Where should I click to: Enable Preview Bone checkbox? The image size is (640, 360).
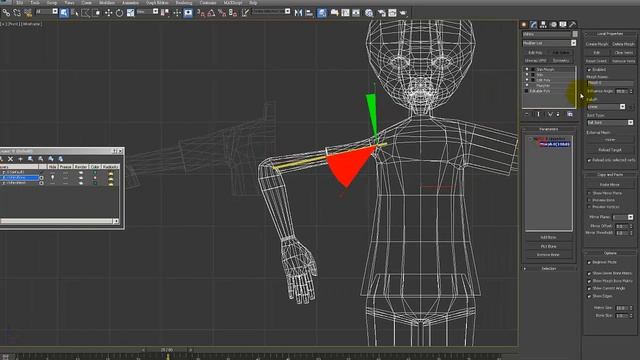[589, 200]
